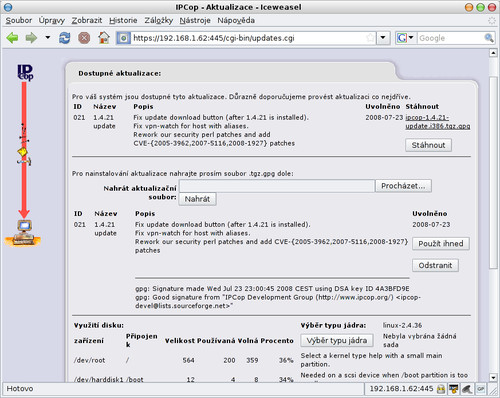Open the home page icon
500x398 pixels.
(x=104, y=38)
